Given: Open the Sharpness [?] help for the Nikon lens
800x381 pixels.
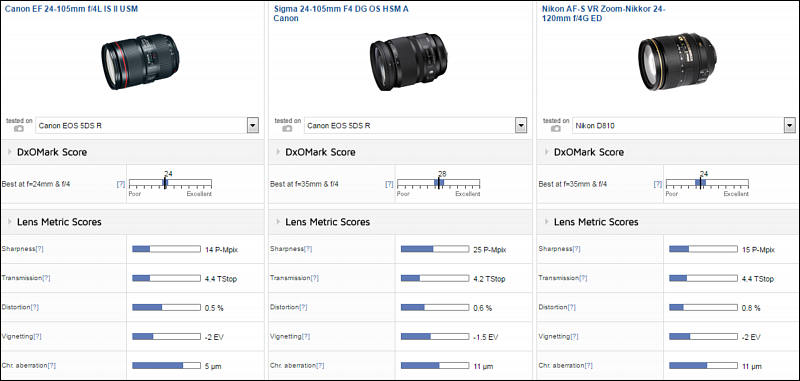Looking at the screenshot, I should coord(577,249).
